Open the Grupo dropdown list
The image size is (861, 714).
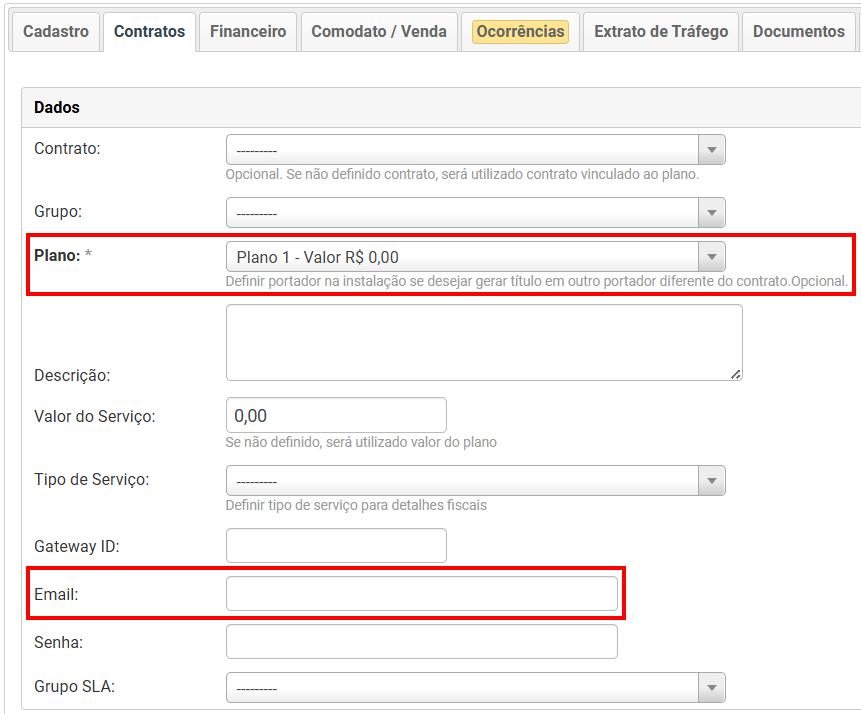tap(475, 213)
